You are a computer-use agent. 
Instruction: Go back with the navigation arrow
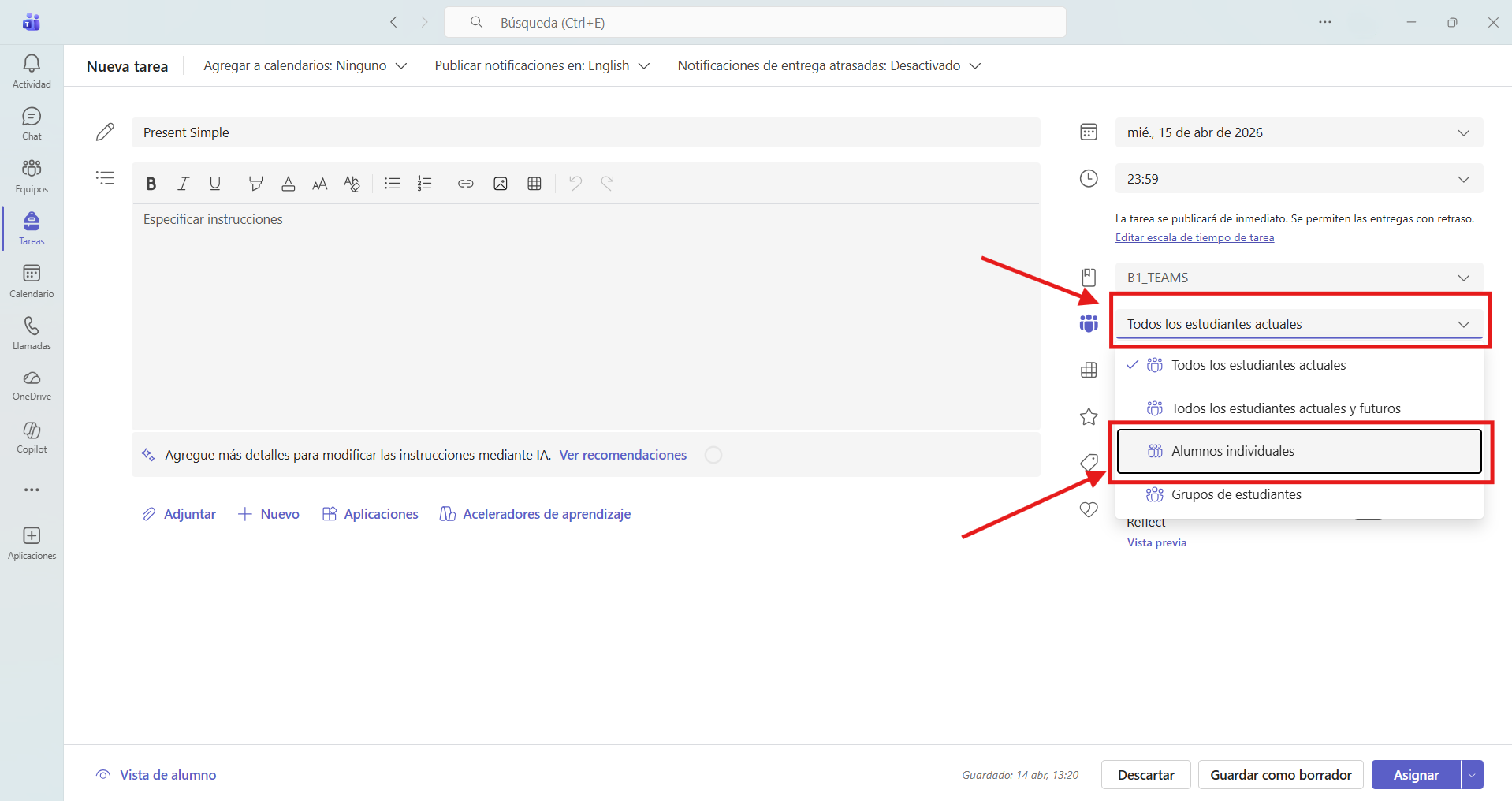tap(393, 22)
